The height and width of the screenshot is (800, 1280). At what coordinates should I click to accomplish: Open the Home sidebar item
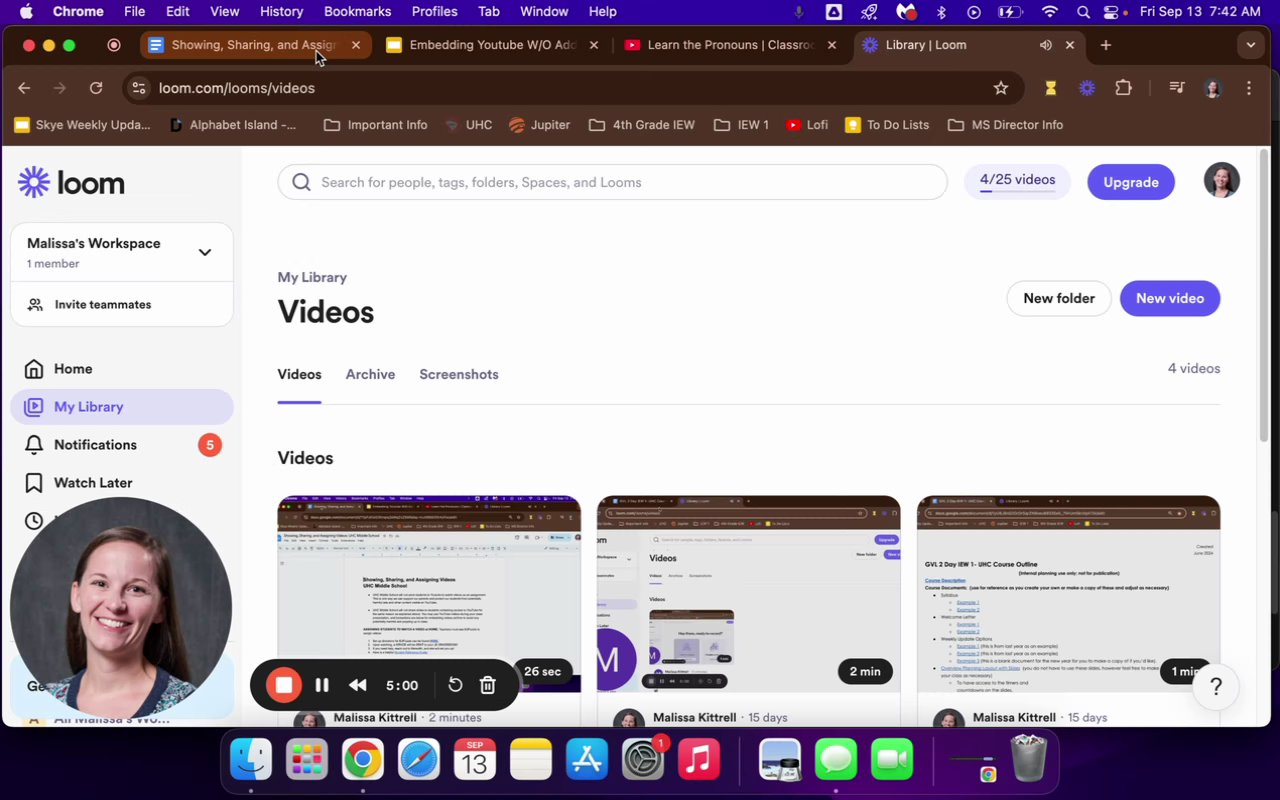122,369
